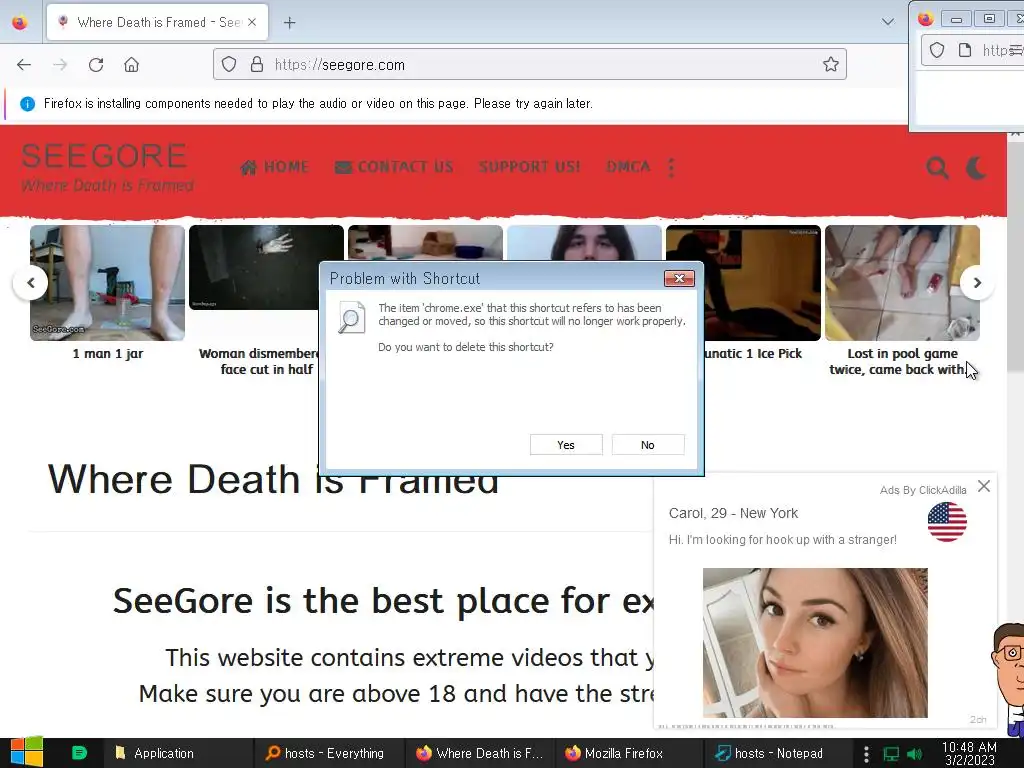Open the Windows Start button
Screen dimensions: 1024x768
(x=27, y=752)
